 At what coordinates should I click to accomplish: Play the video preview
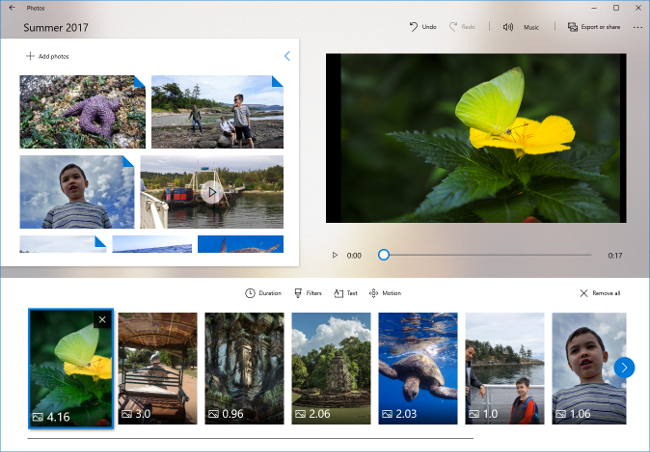point(335,256)
